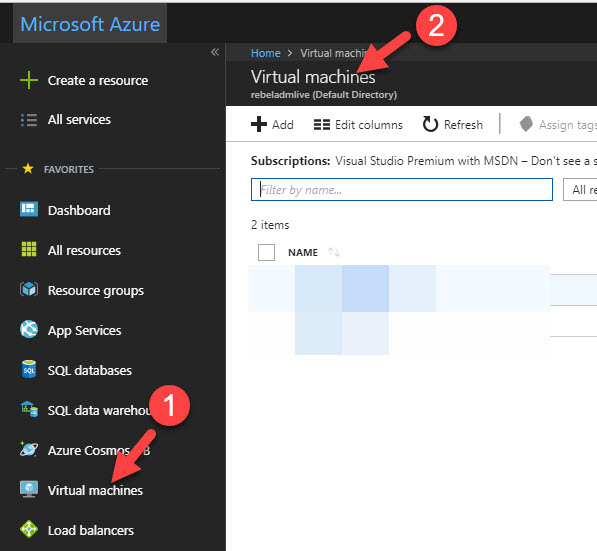
Task: Open Load balancers in sidebar
Action: point(91,530)
